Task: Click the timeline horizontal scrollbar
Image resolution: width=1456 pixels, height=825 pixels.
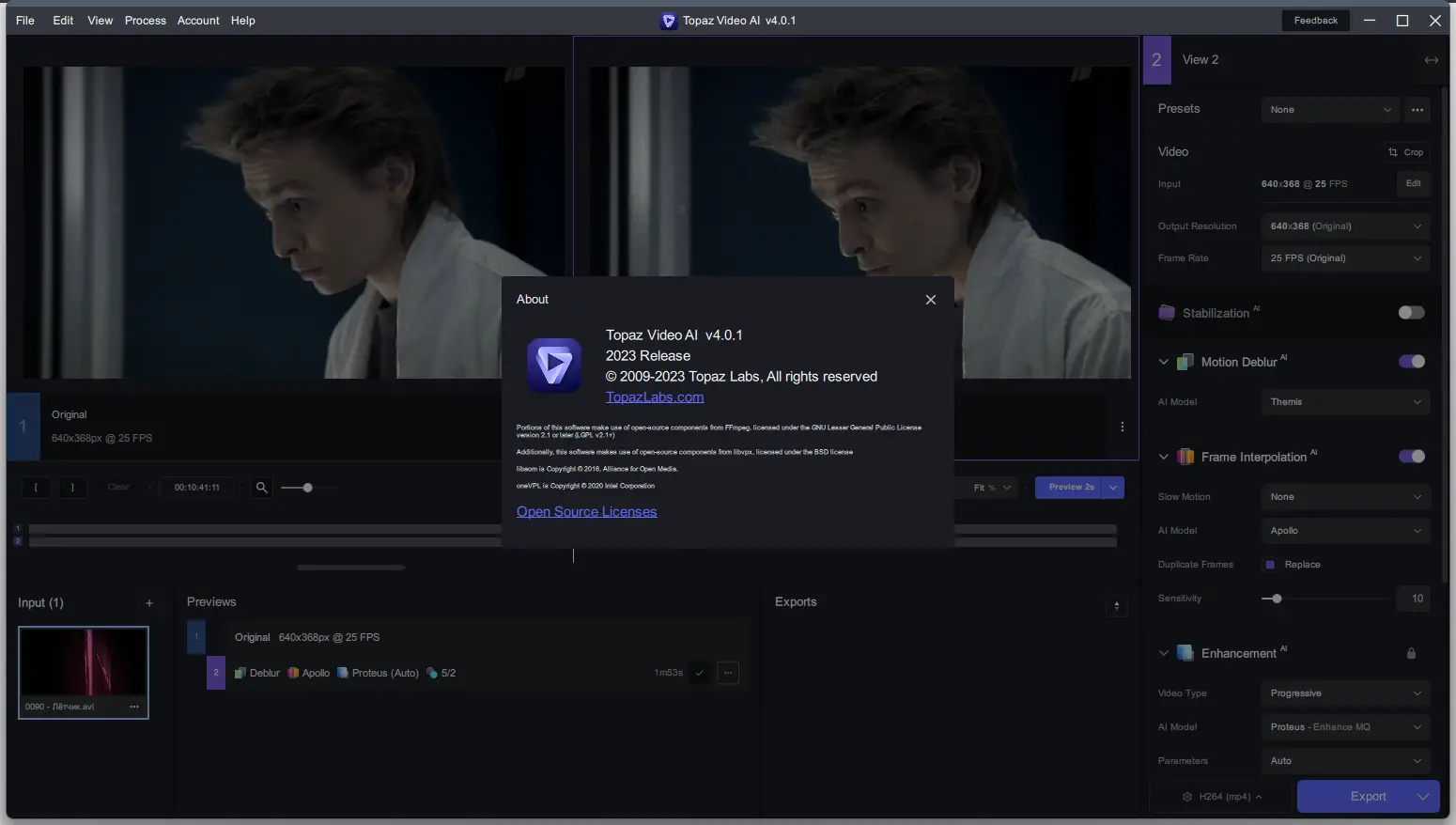Action: pos(351,568)
